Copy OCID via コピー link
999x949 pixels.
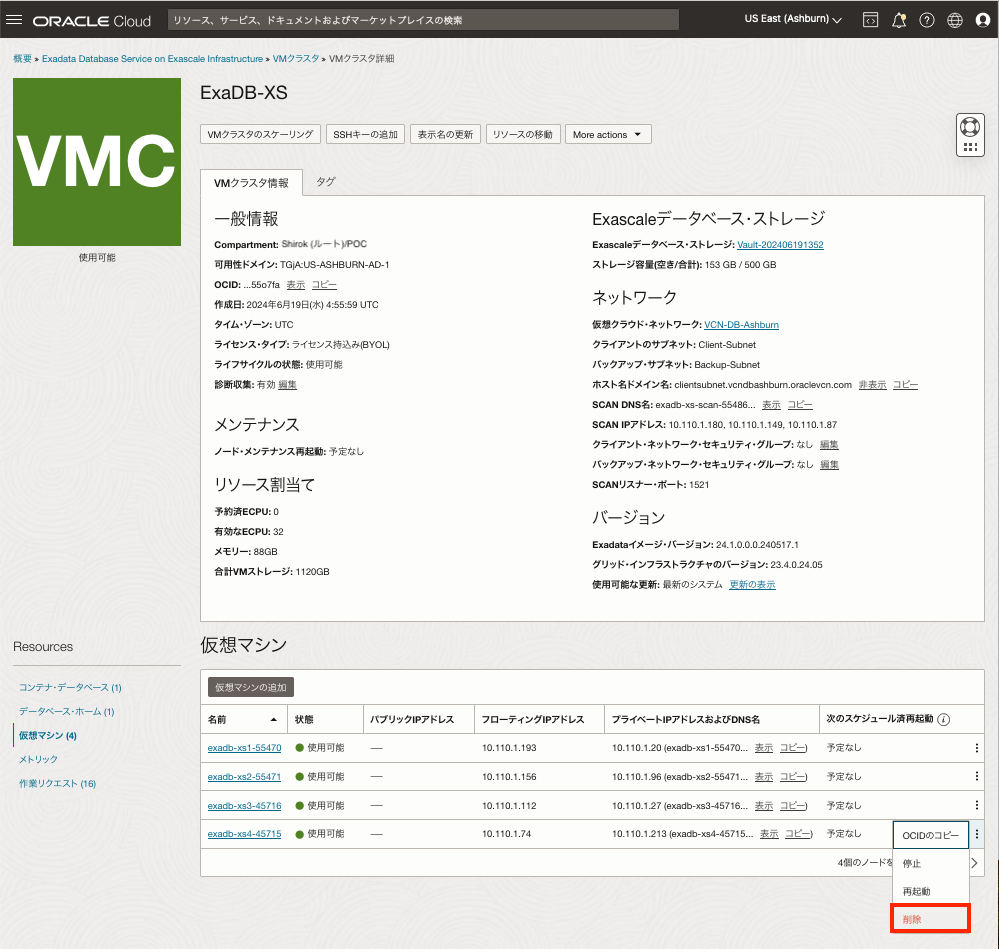click(x=324, y=285)
